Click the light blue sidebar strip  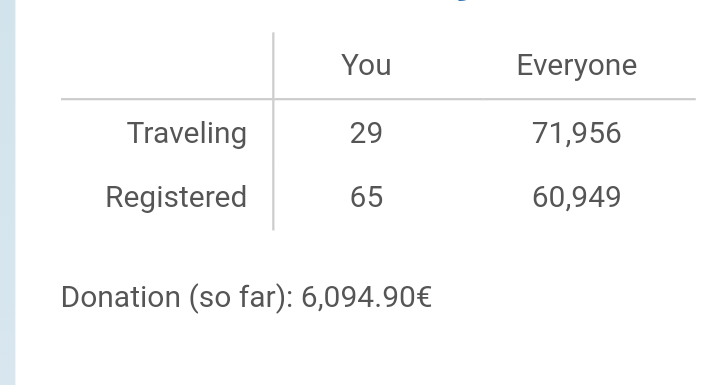click(8, 192)
